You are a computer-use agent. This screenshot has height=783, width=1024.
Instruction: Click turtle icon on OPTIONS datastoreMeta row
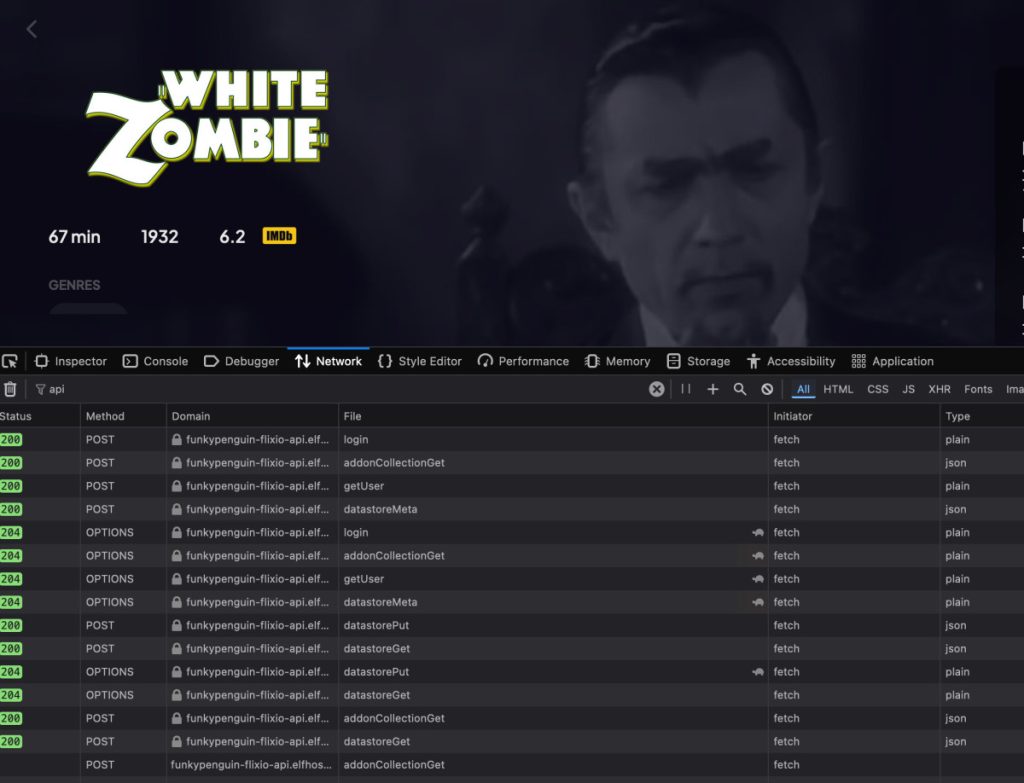click(x=758, y=602)
